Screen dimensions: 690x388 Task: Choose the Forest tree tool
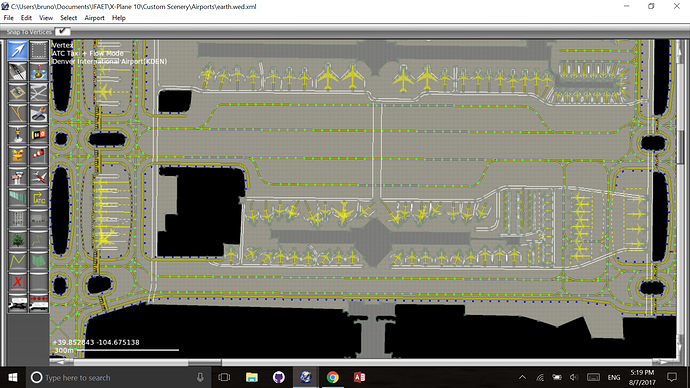click(18, 240)
